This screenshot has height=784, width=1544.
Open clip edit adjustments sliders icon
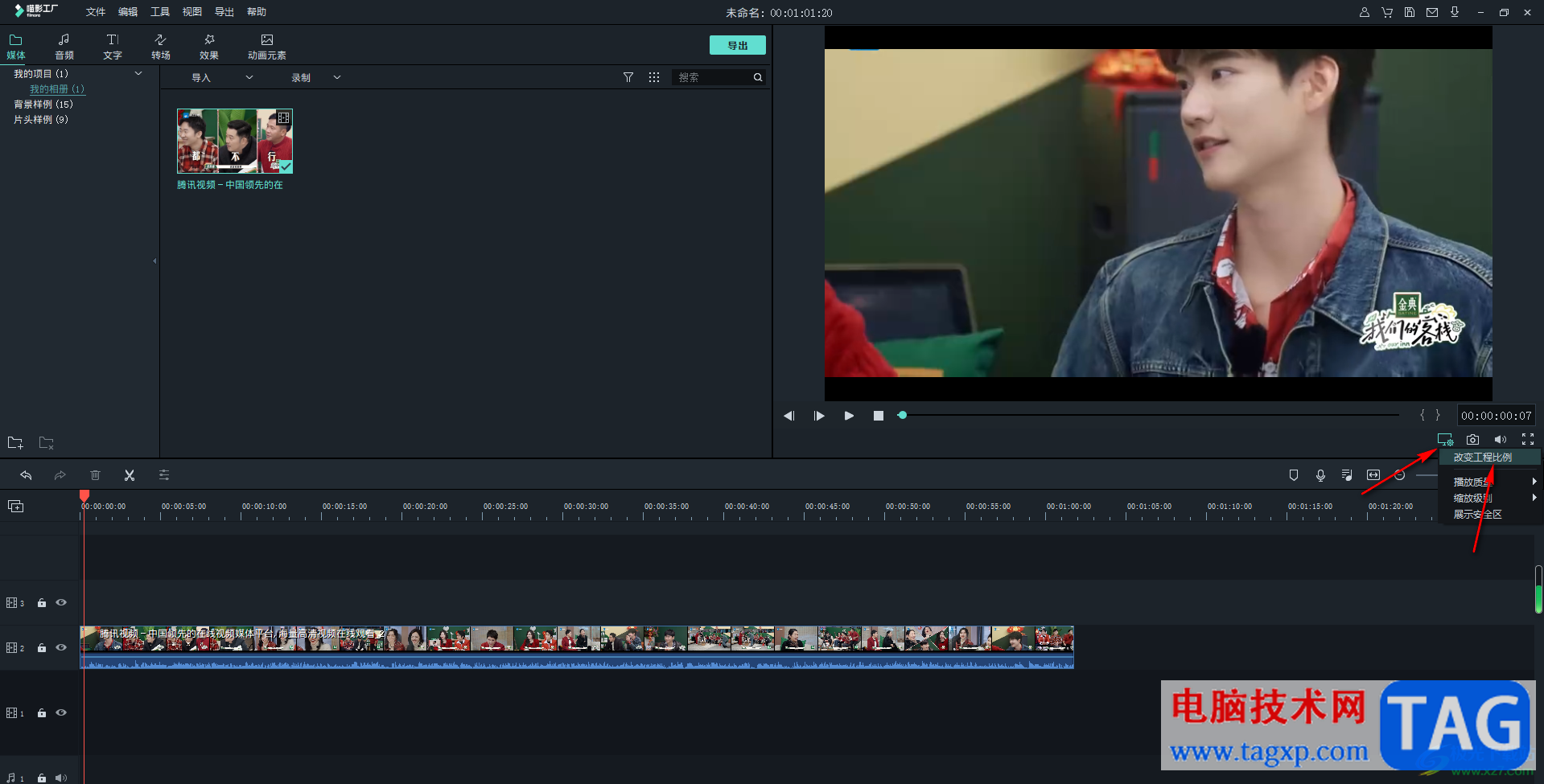(164, 475)
